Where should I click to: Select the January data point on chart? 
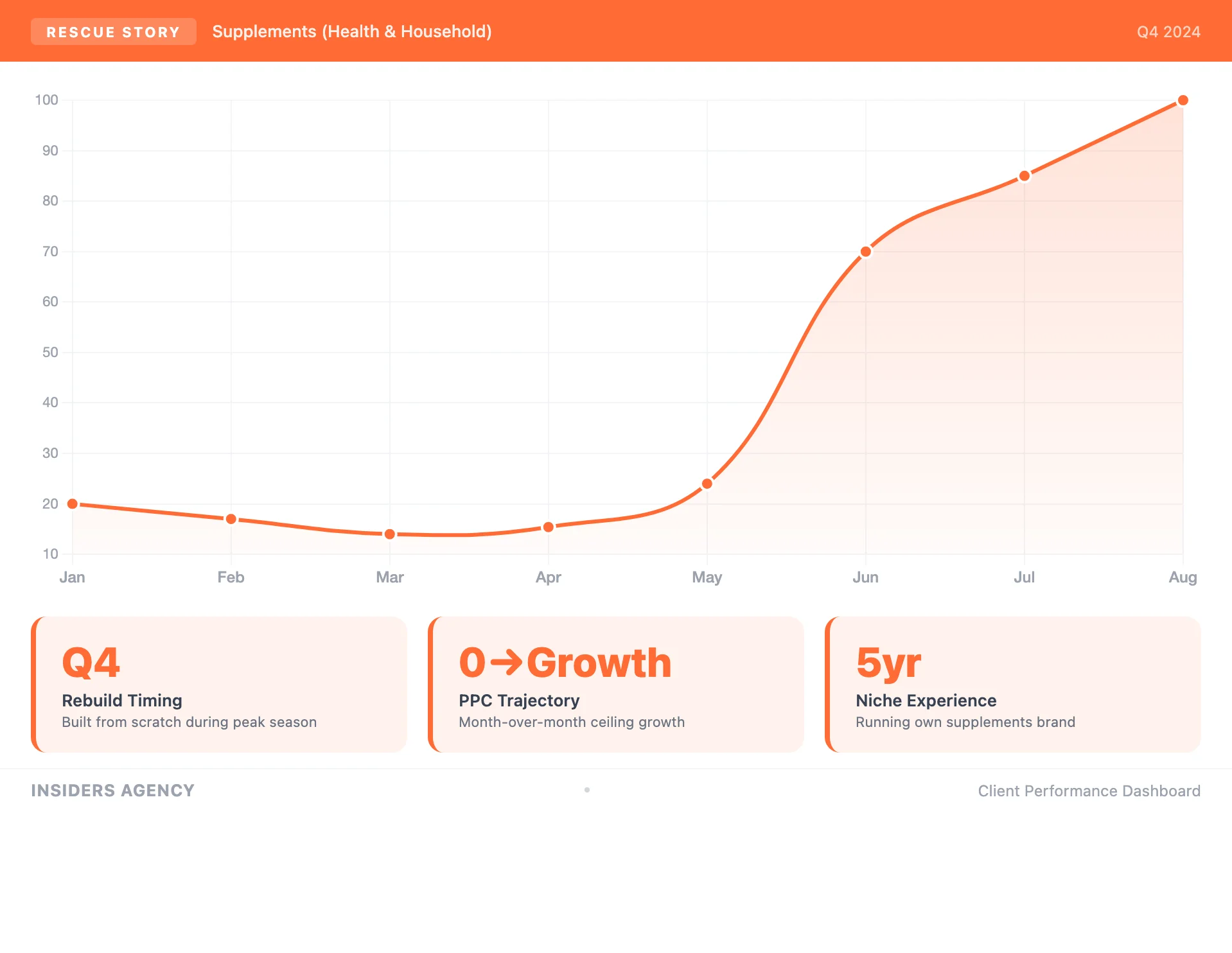tap(73, 504)
